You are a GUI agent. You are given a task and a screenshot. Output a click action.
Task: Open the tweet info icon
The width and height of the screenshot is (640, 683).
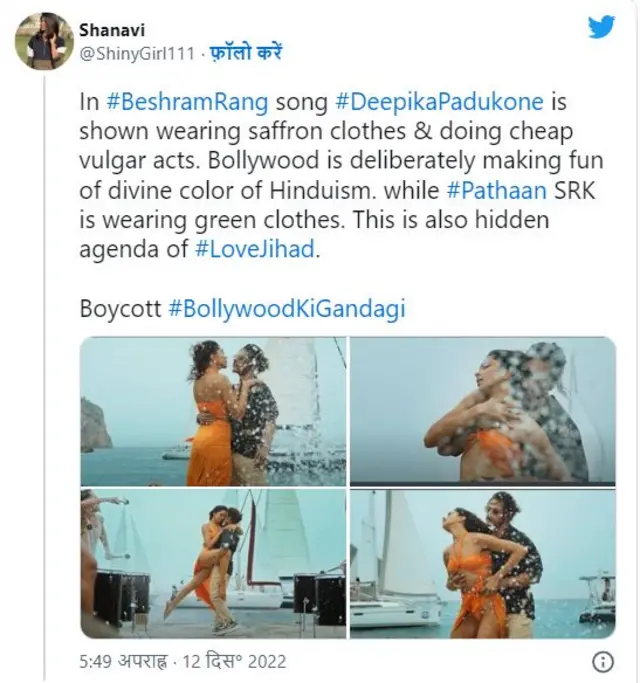pos(603,661)
